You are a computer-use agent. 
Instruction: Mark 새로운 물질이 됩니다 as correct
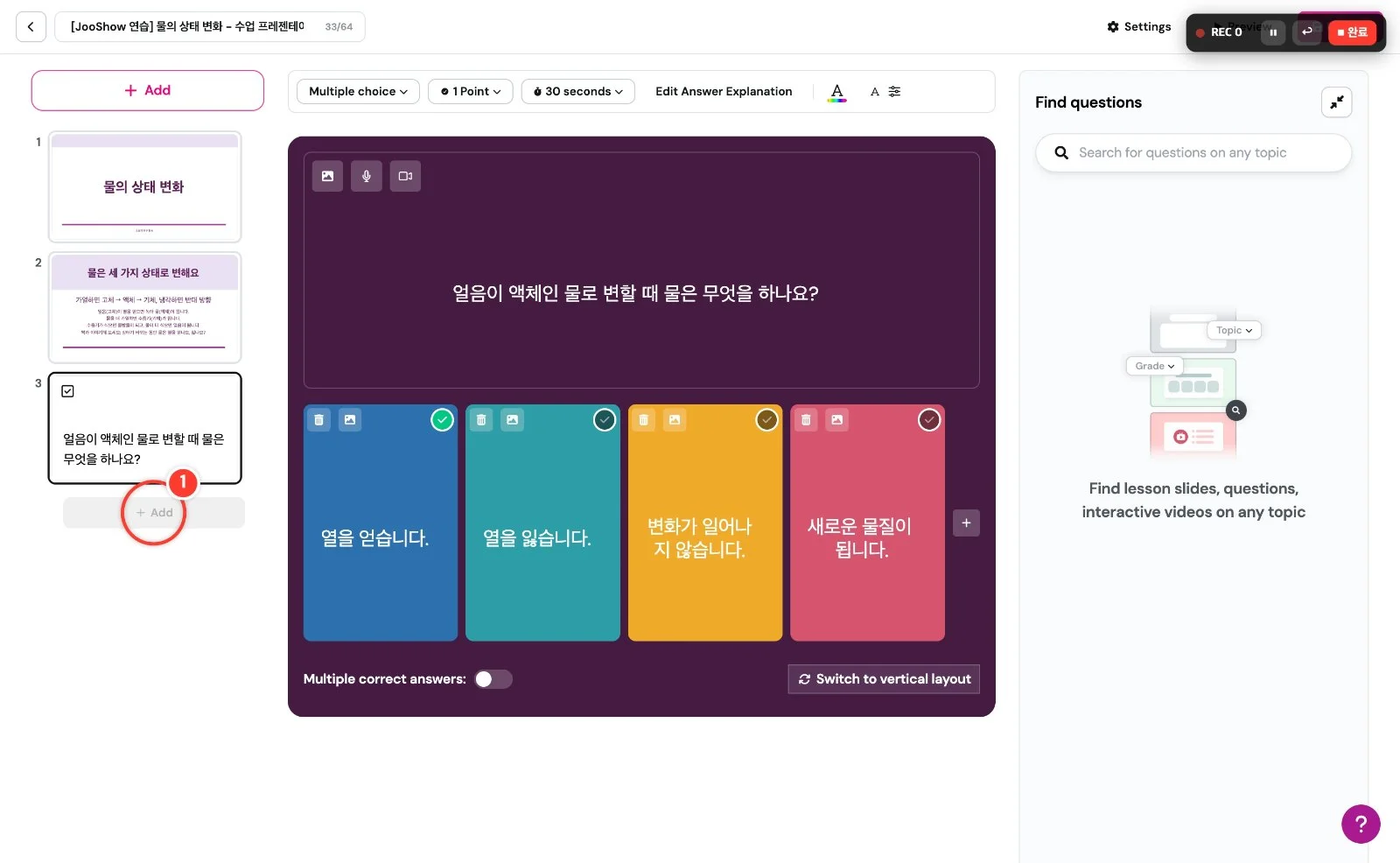click(929, 420)
